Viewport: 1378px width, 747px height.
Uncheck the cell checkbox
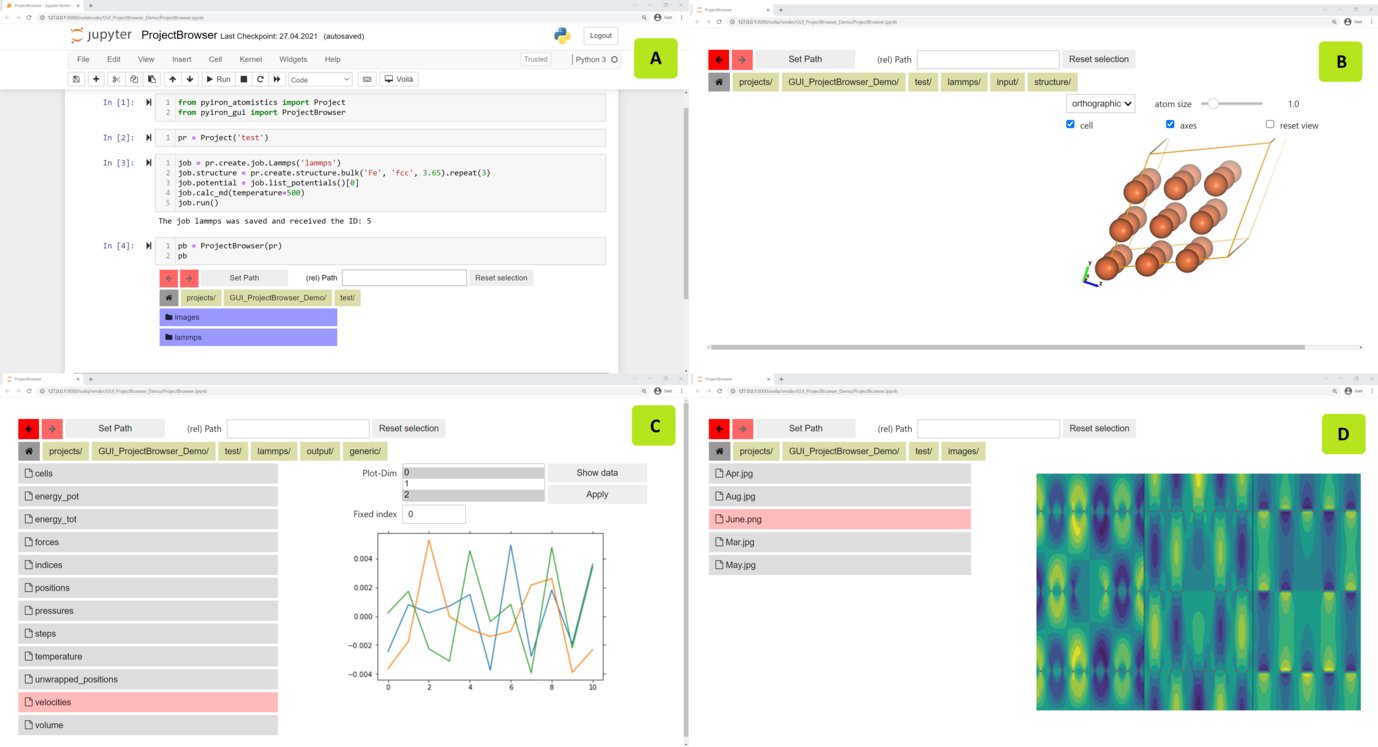(x=1071, y=125)
